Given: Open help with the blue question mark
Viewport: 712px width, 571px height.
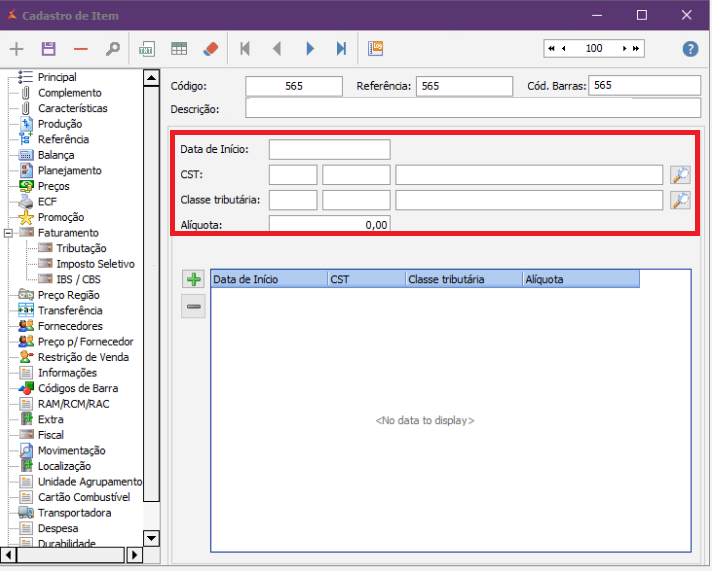Looking at the screenshot, I should pyautogui.click(x=690, y=49).
